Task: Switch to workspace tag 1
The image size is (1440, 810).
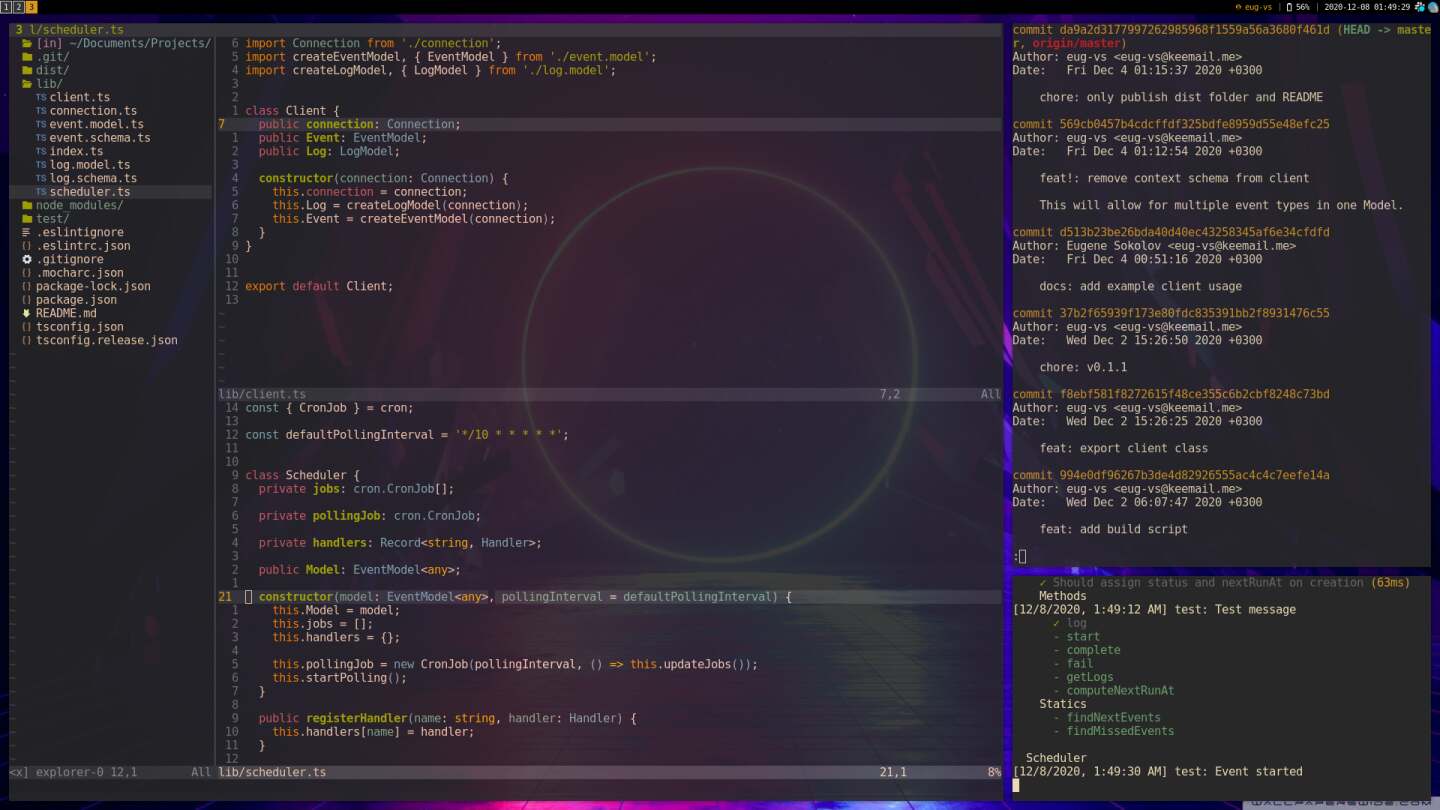Action: [x=8, y=6]
